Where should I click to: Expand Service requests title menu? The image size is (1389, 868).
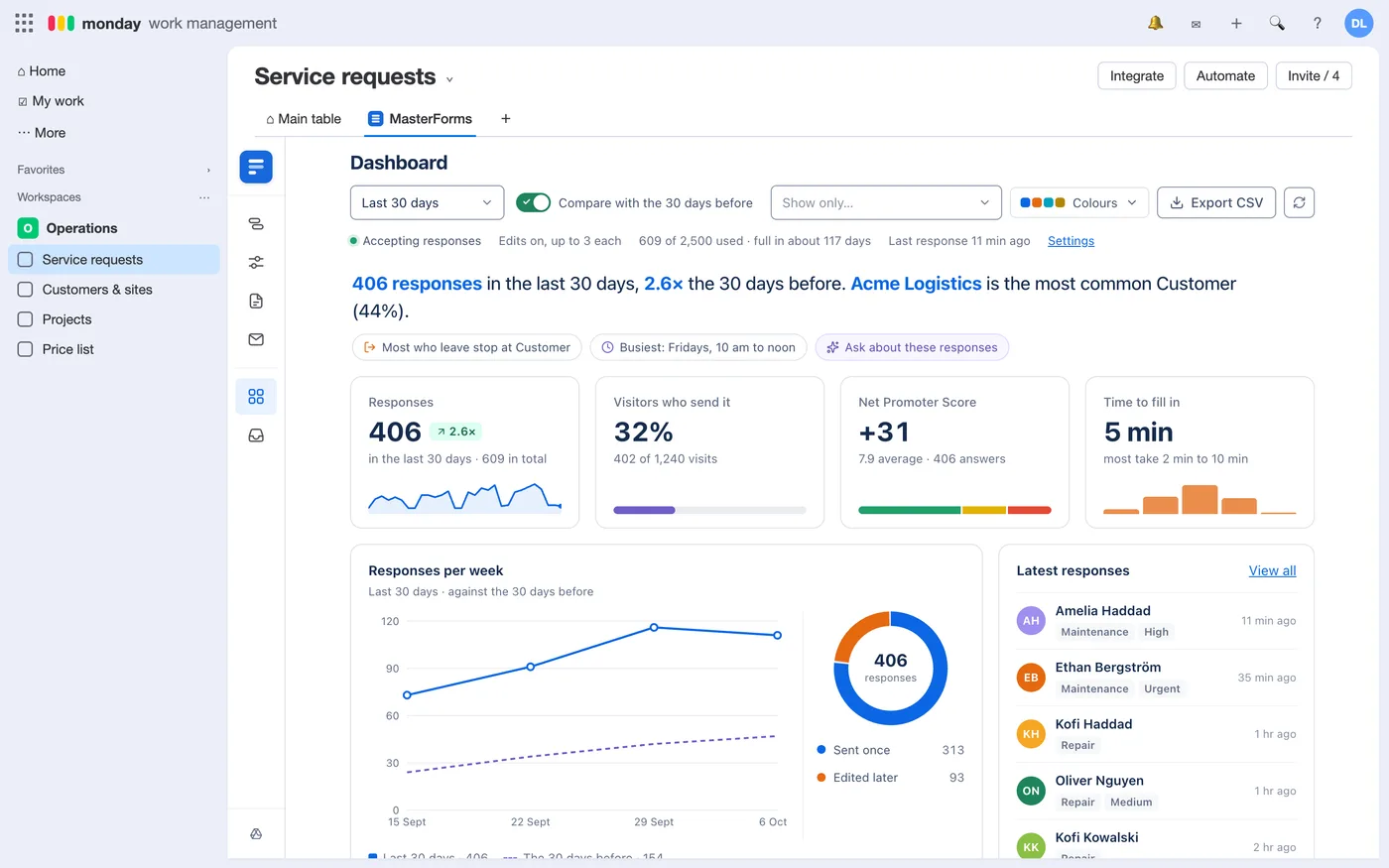(x=449, y=79)
